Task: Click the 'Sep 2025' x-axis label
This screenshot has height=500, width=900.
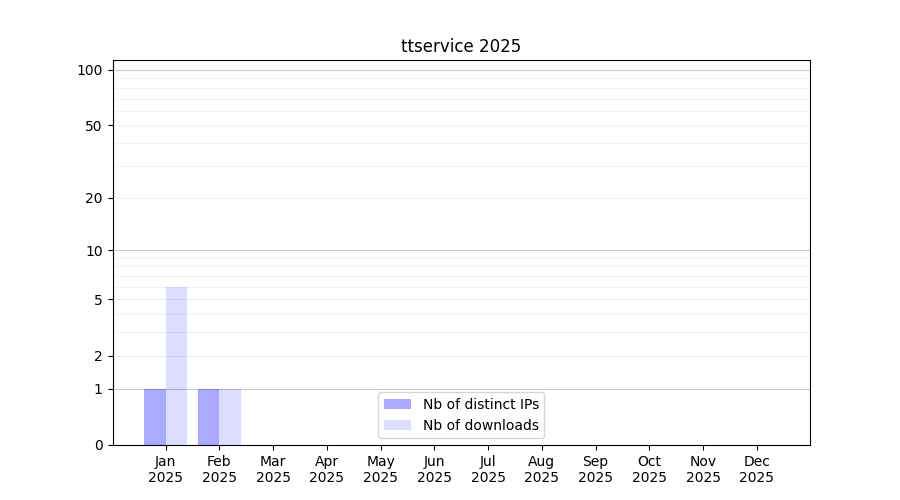Action: (595, 469)
